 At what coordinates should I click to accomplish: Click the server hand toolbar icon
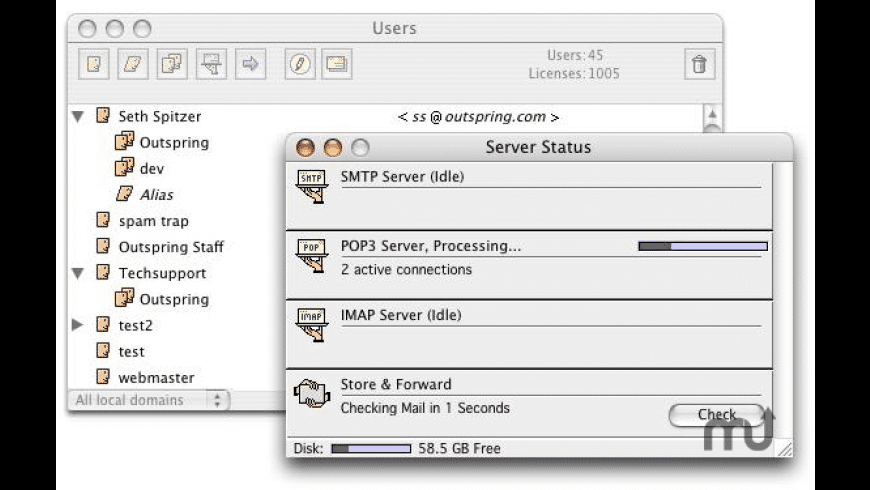[x=211, y=64]
